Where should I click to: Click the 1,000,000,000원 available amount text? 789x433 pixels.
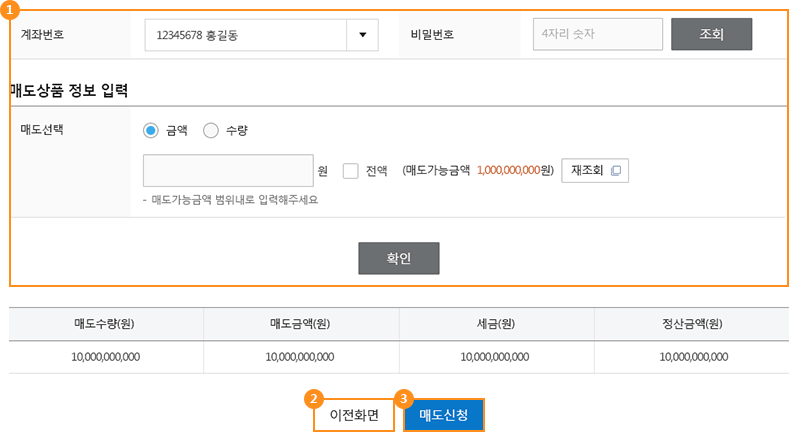(515, 170)
